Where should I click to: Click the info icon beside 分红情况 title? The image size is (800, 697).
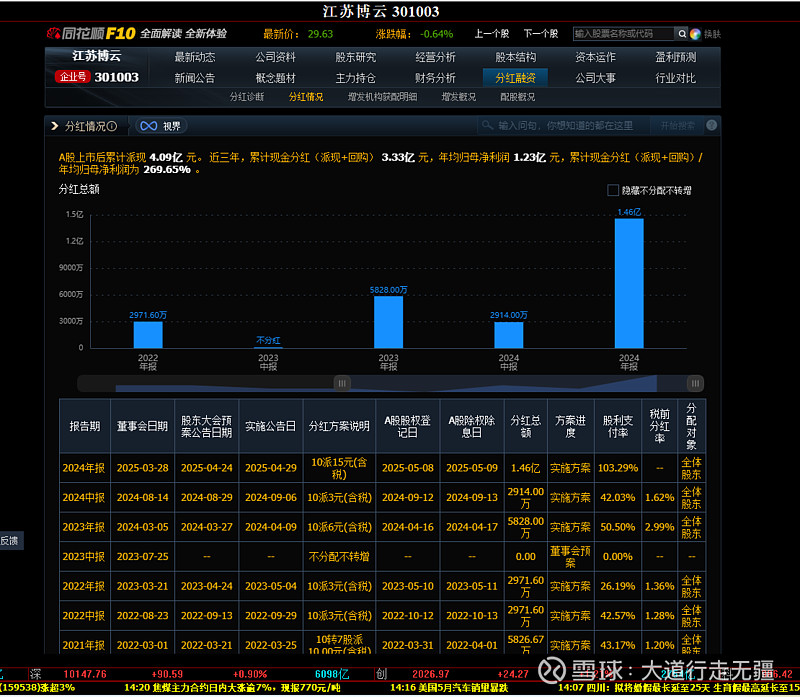coord(112,126)
